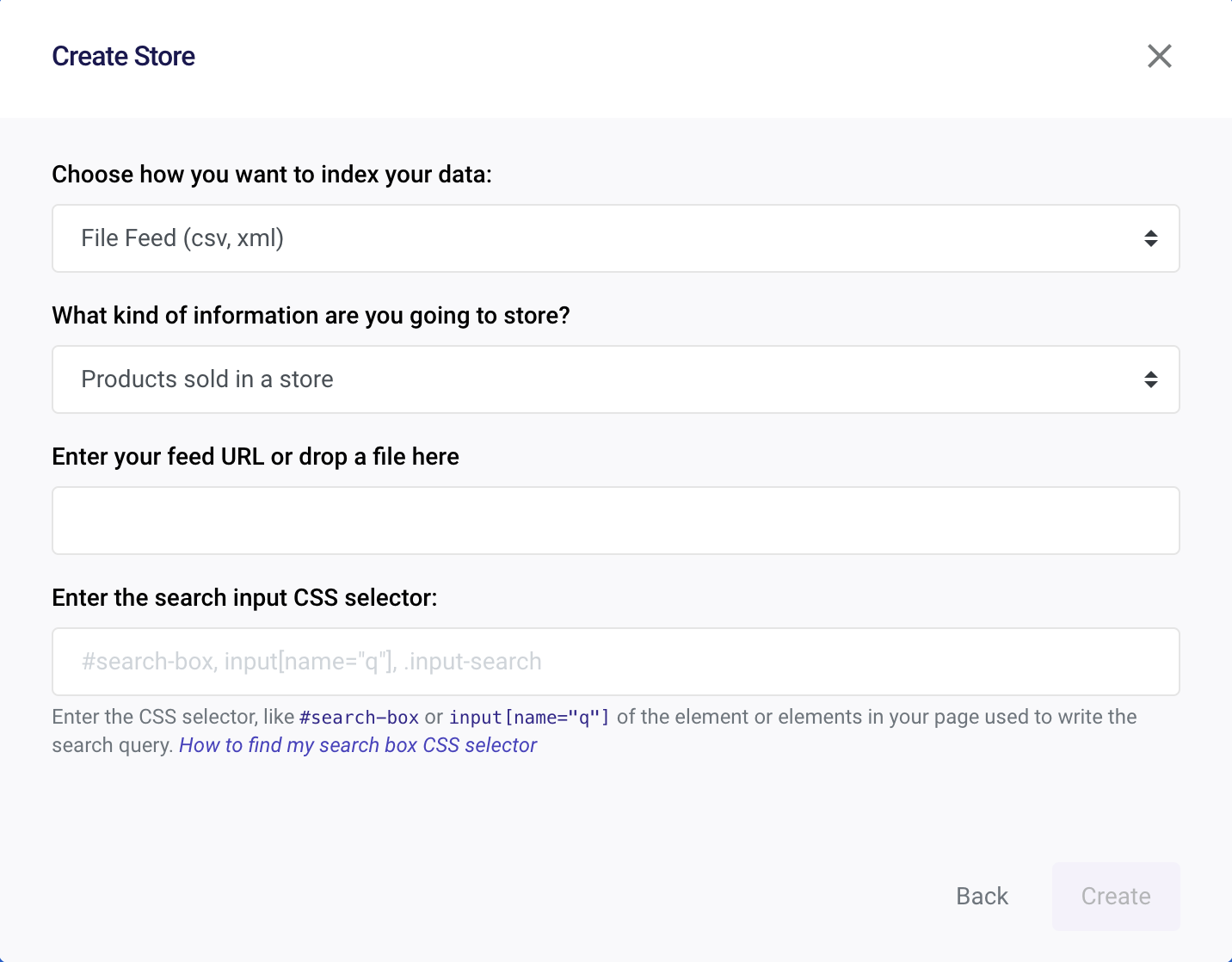The width and height of the screenshot is (1232, 962).
Task: Click the #search-box code example in helper text
Action: tap(359, 718)
